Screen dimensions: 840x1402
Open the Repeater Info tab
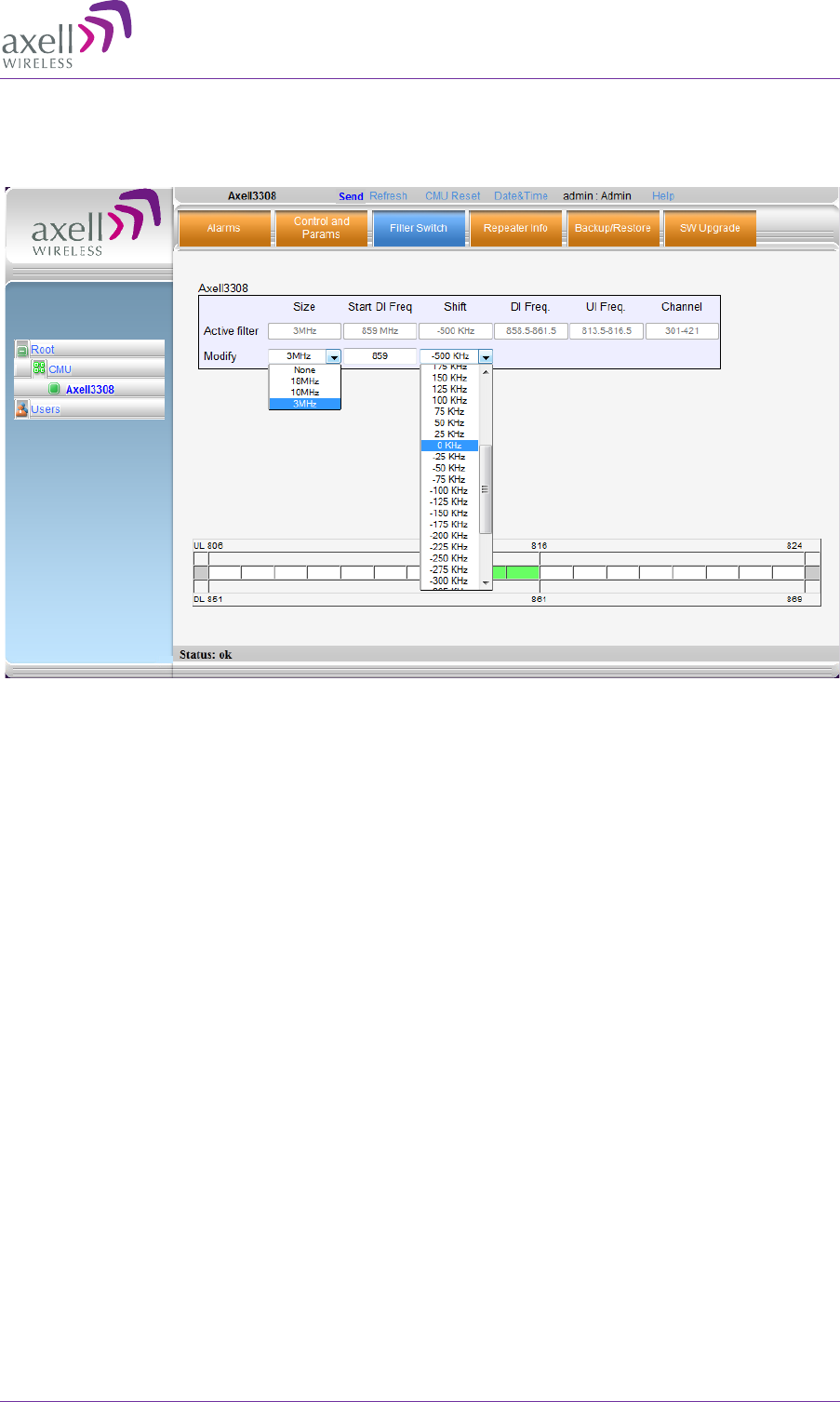tap(515, 228)
